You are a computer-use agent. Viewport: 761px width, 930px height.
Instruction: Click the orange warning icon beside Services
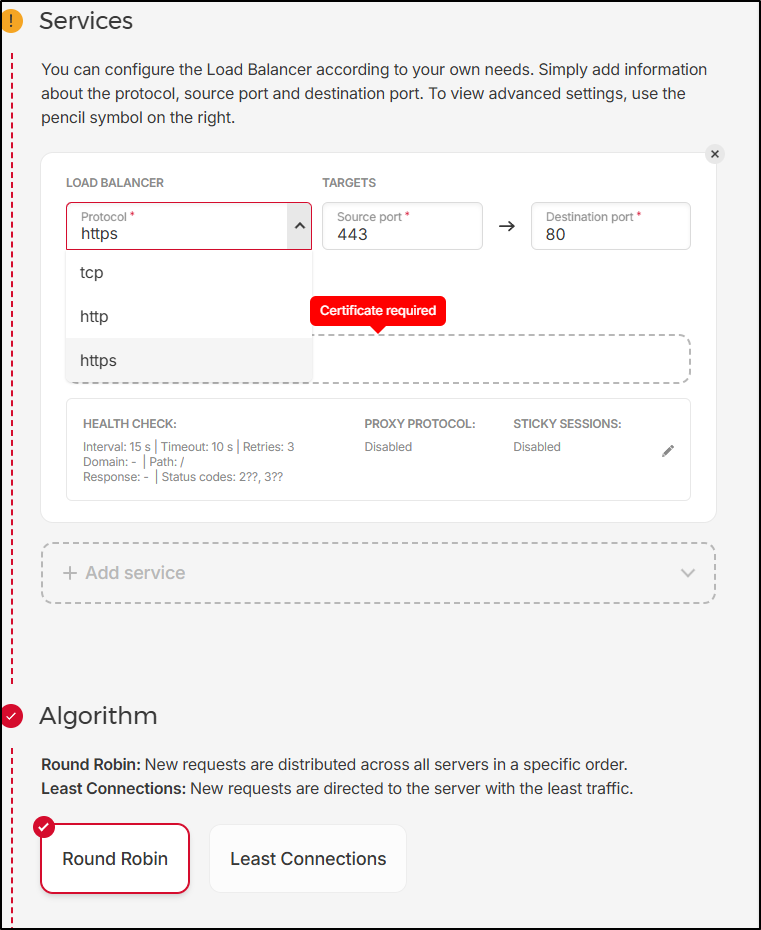pos(11,21)
